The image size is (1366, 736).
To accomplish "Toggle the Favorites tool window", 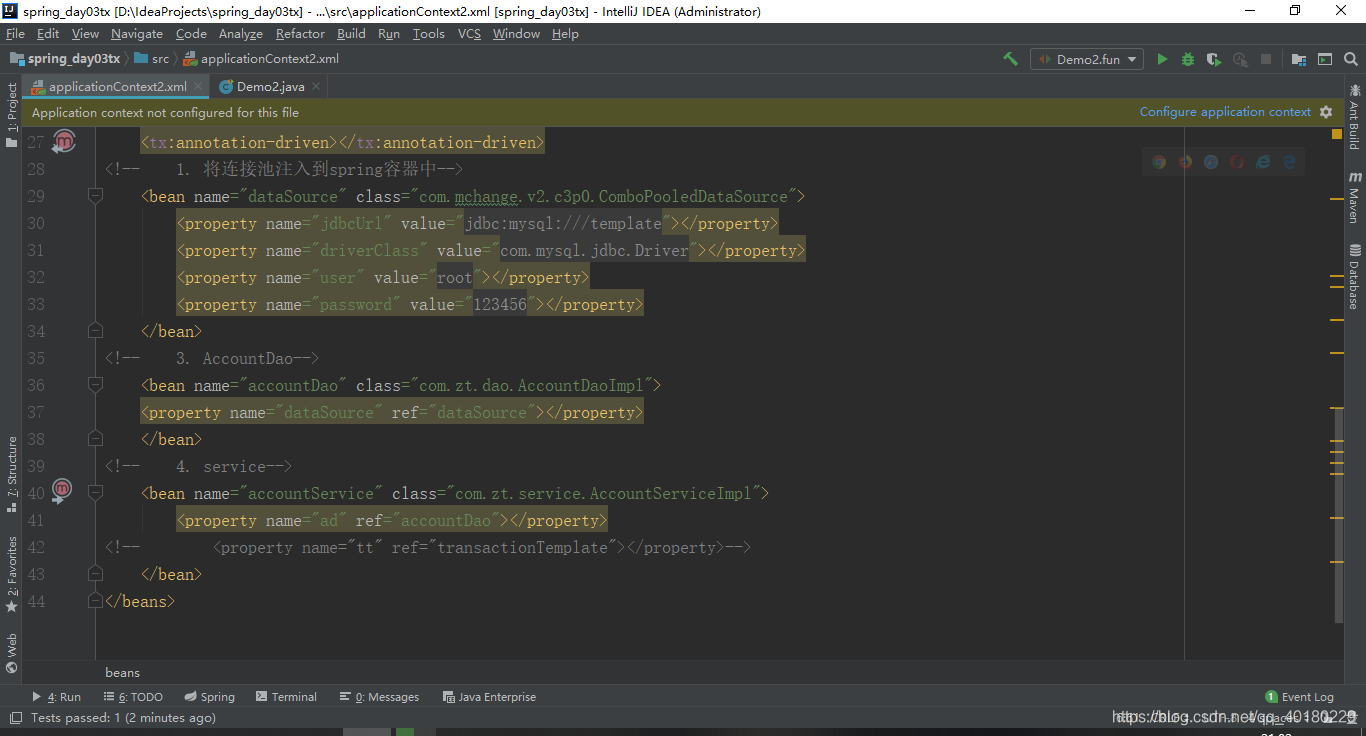I will coord(11,575).
